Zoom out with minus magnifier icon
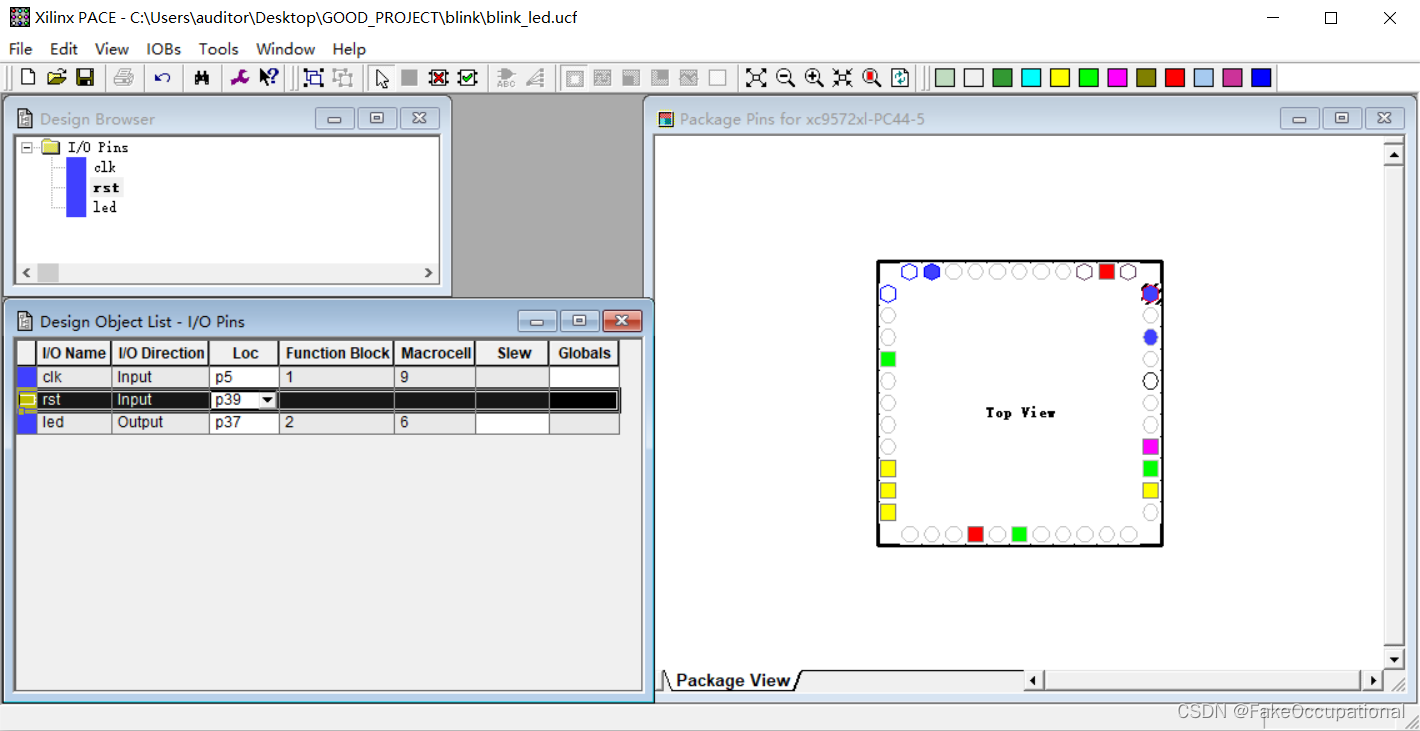Screen dimensions: 1420x731 pos(785,78)
